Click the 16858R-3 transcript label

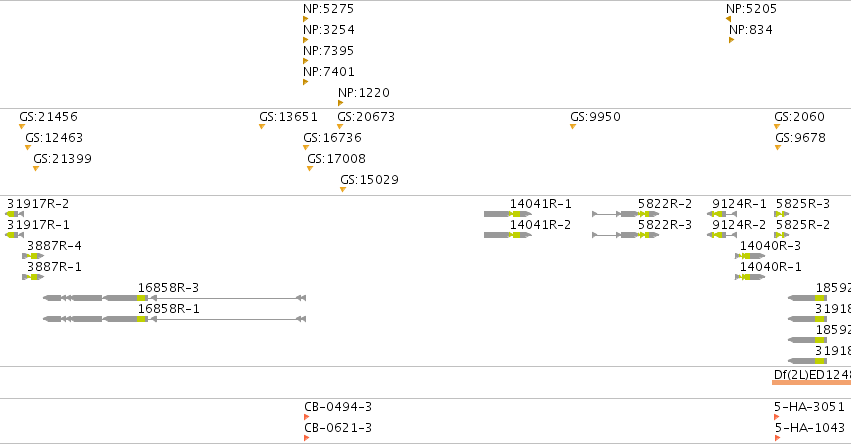[168, 288]
